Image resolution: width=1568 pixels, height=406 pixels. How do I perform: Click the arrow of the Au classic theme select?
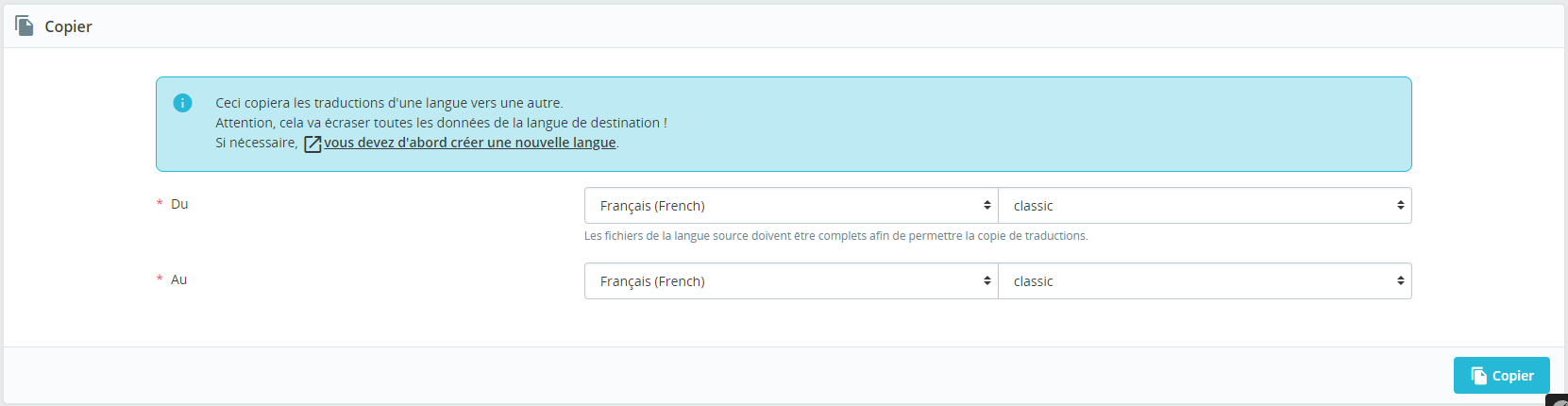[1401, 280]
